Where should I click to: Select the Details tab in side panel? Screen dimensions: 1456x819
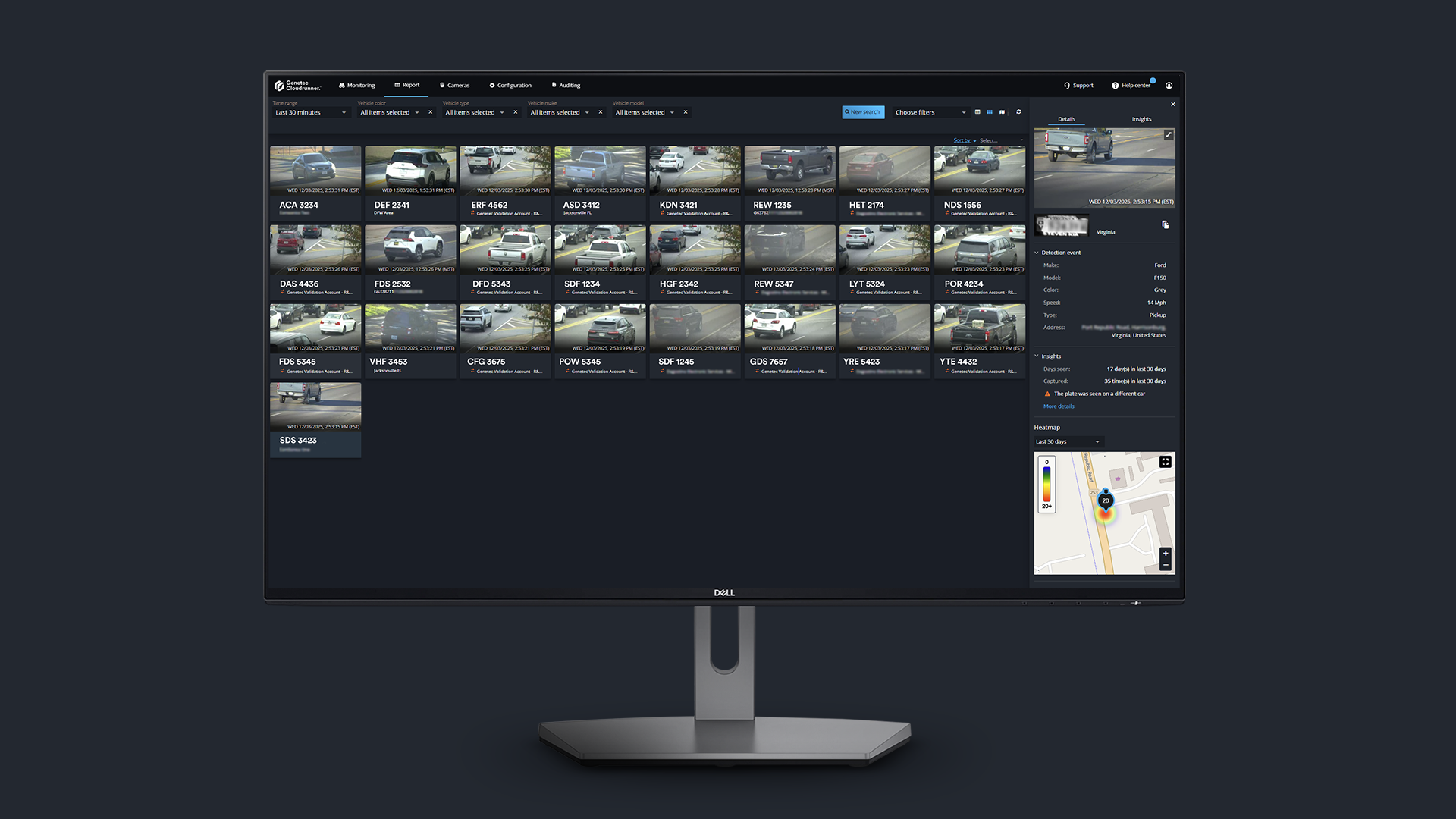pos(1066,119)
